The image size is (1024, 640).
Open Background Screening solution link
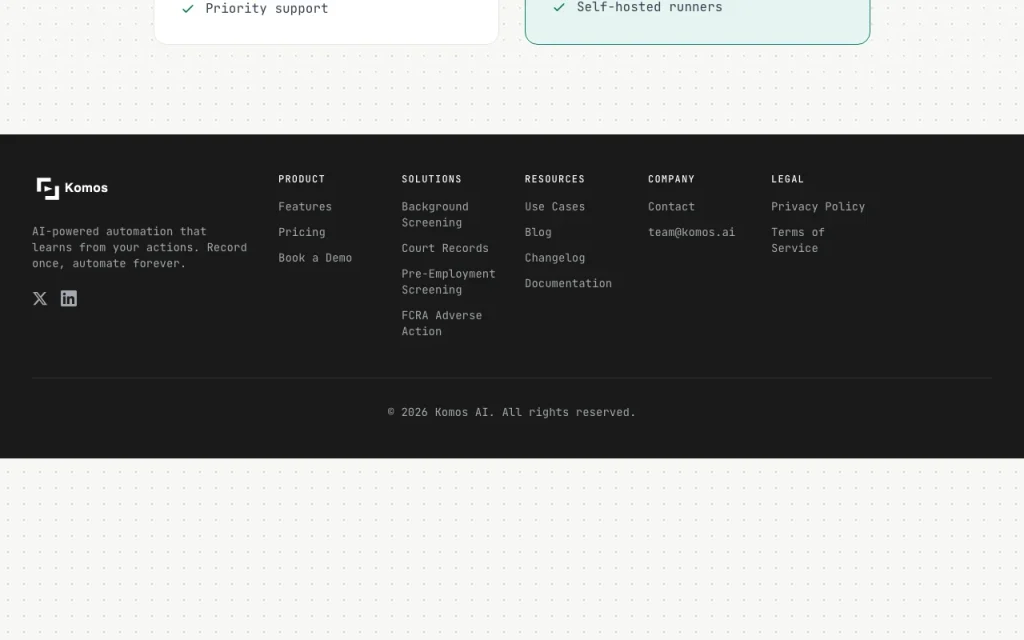(x=435, y=214)
